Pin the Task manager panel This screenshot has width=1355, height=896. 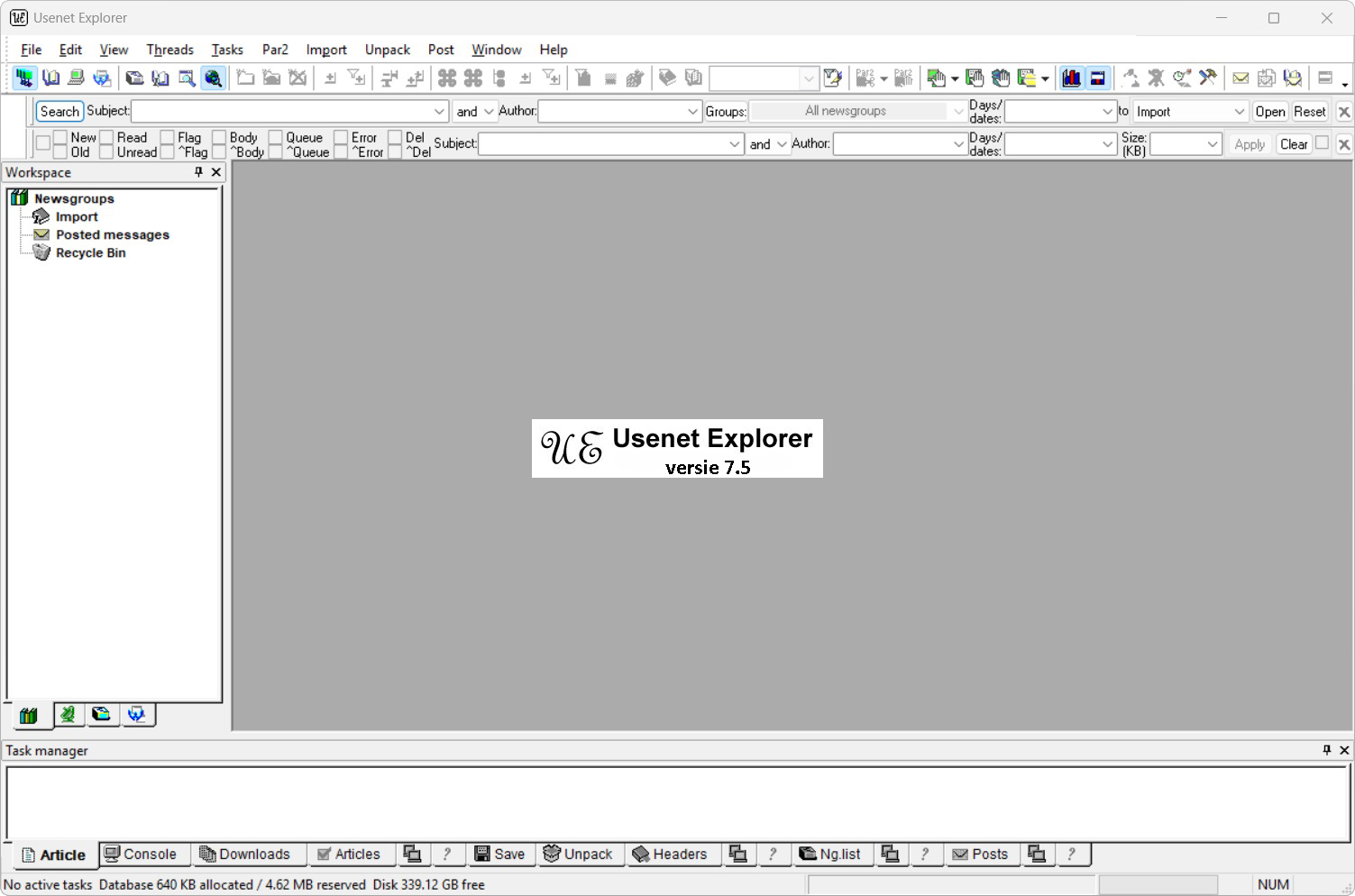point(1326,750)
